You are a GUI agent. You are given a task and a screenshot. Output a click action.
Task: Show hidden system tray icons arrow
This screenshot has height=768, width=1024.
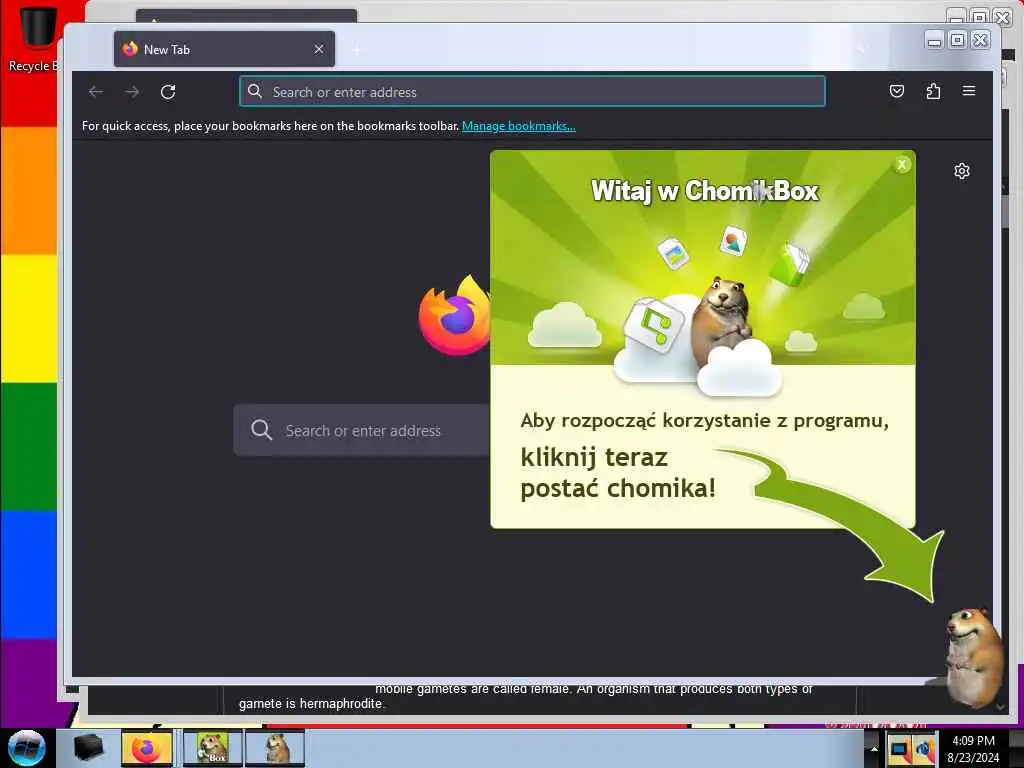874,748
